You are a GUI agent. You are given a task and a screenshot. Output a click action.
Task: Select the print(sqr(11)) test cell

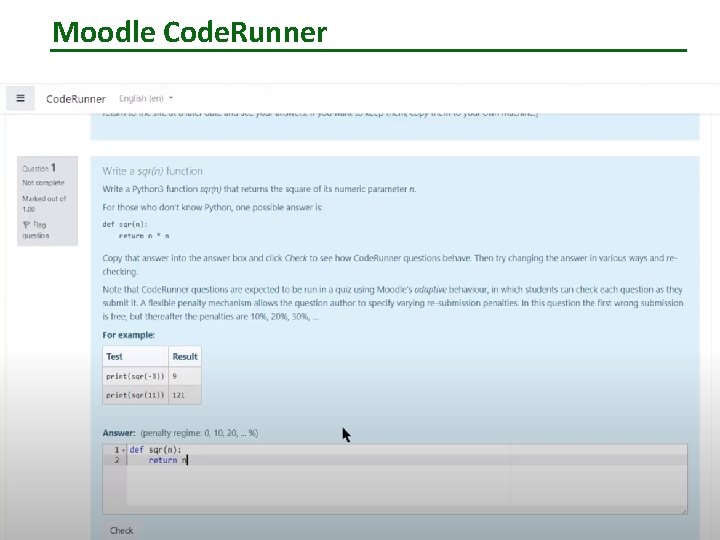(135, 395)
